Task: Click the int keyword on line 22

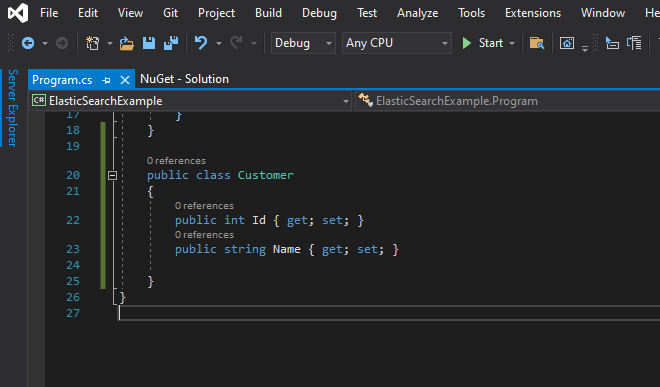Action: (x=234, y=220)
